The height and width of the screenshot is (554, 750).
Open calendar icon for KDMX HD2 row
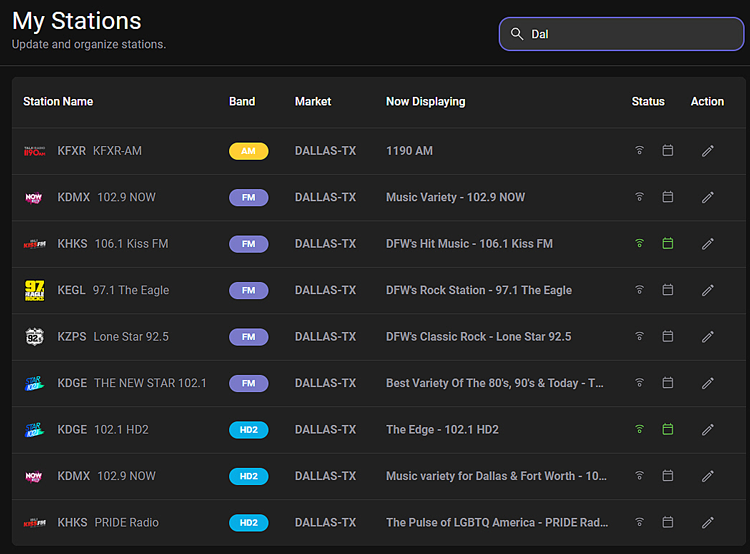click(x=668, y=476)
